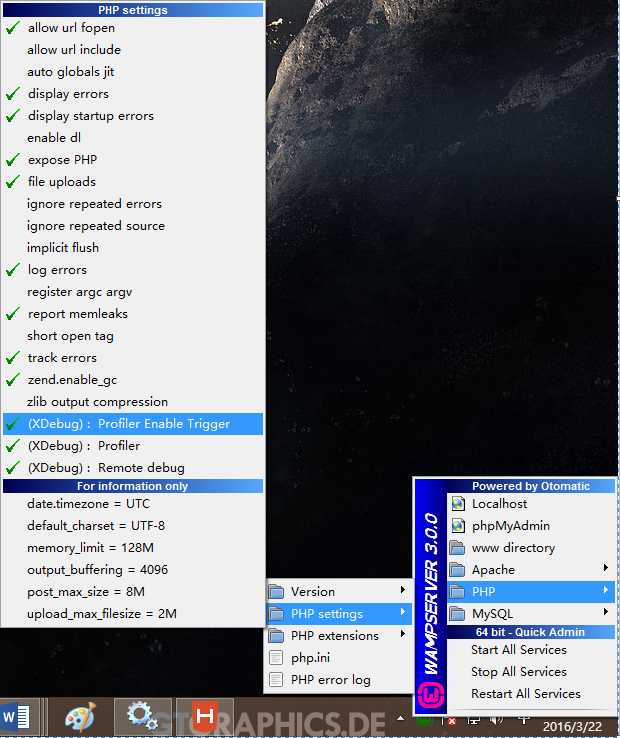Enable register argc argv option
Screen dimensions: 620x738
(133, 292)
